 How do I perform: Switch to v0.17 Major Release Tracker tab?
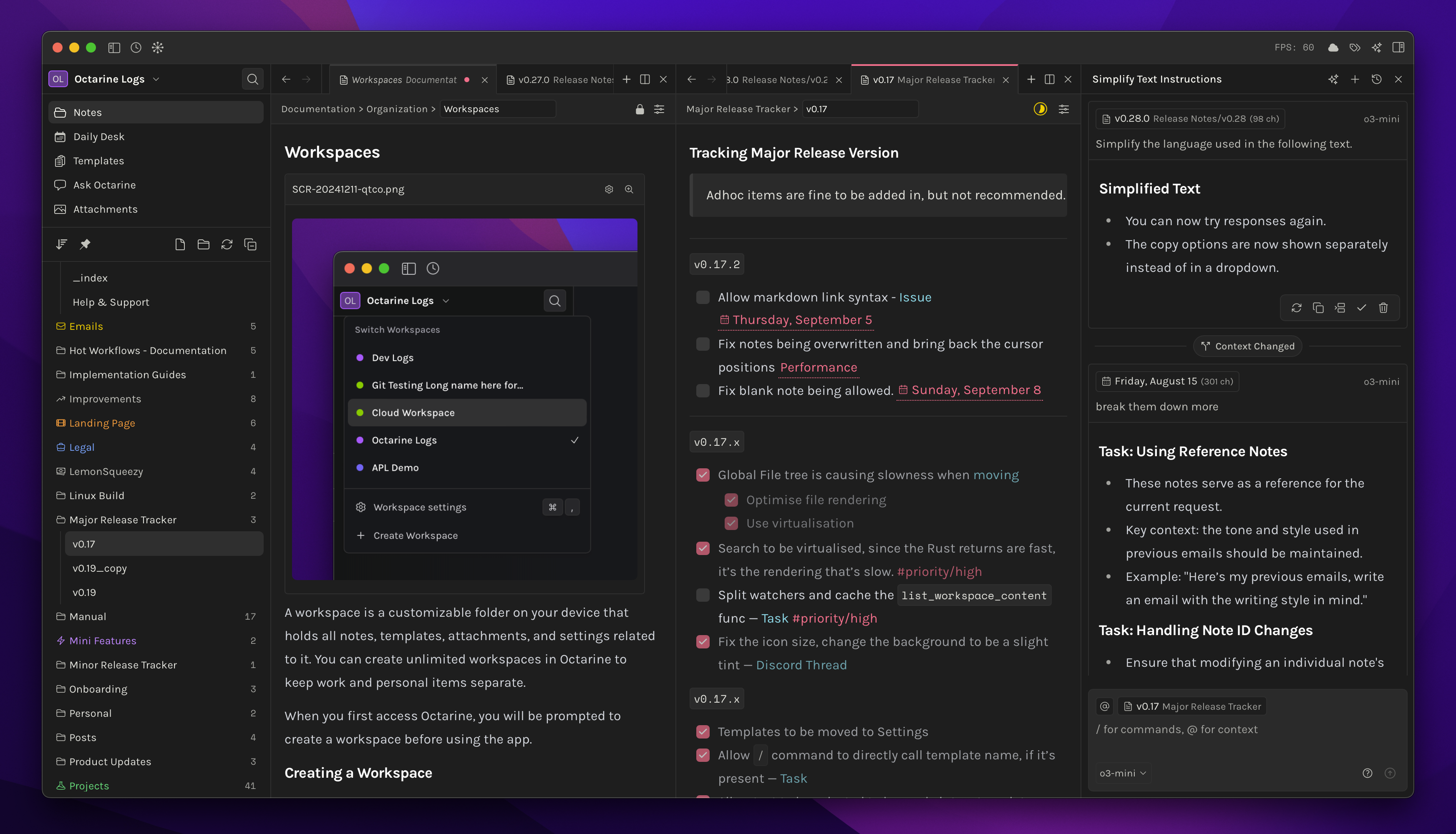935,80
